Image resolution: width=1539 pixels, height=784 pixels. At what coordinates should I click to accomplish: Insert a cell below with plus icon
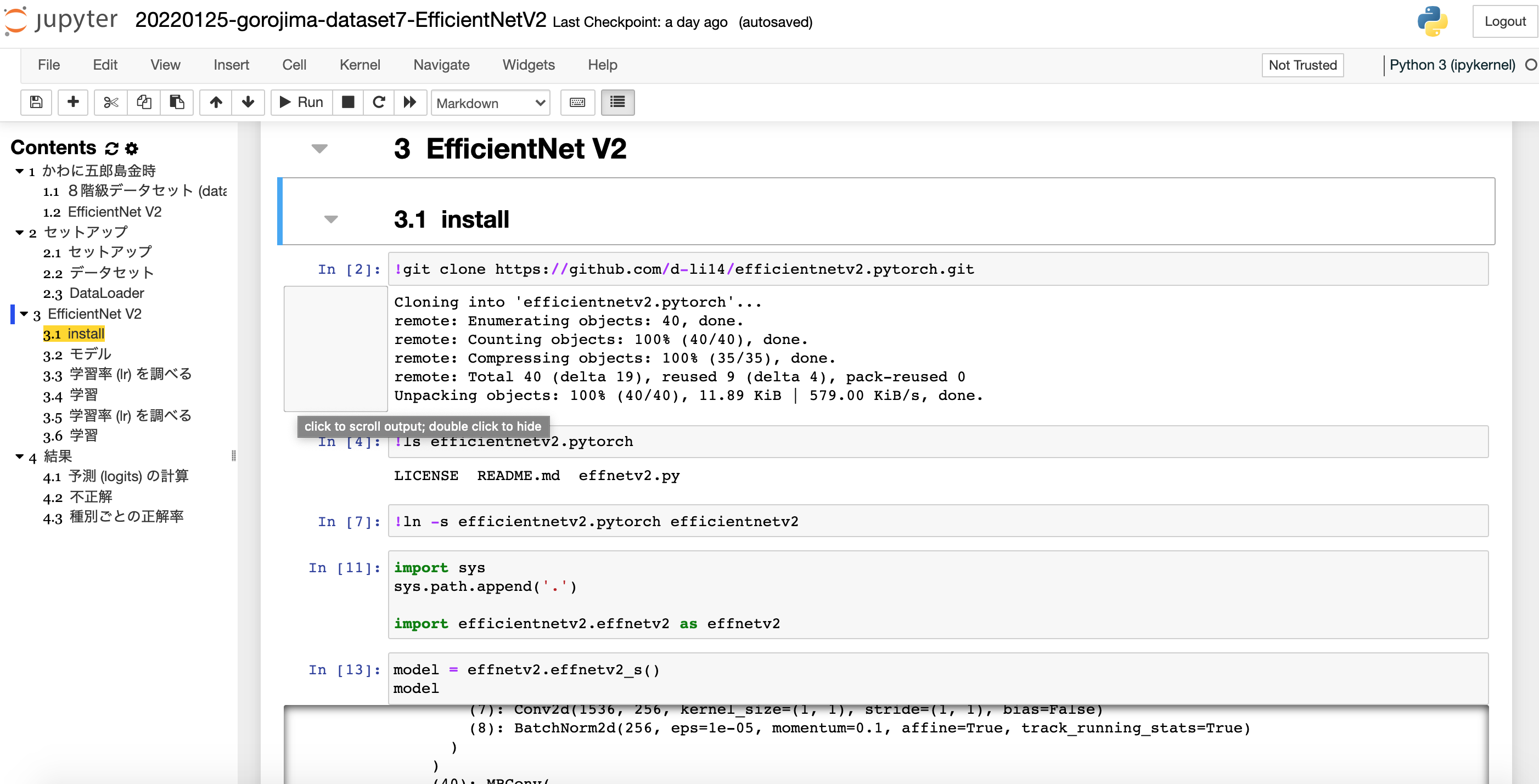pos(73,102)
